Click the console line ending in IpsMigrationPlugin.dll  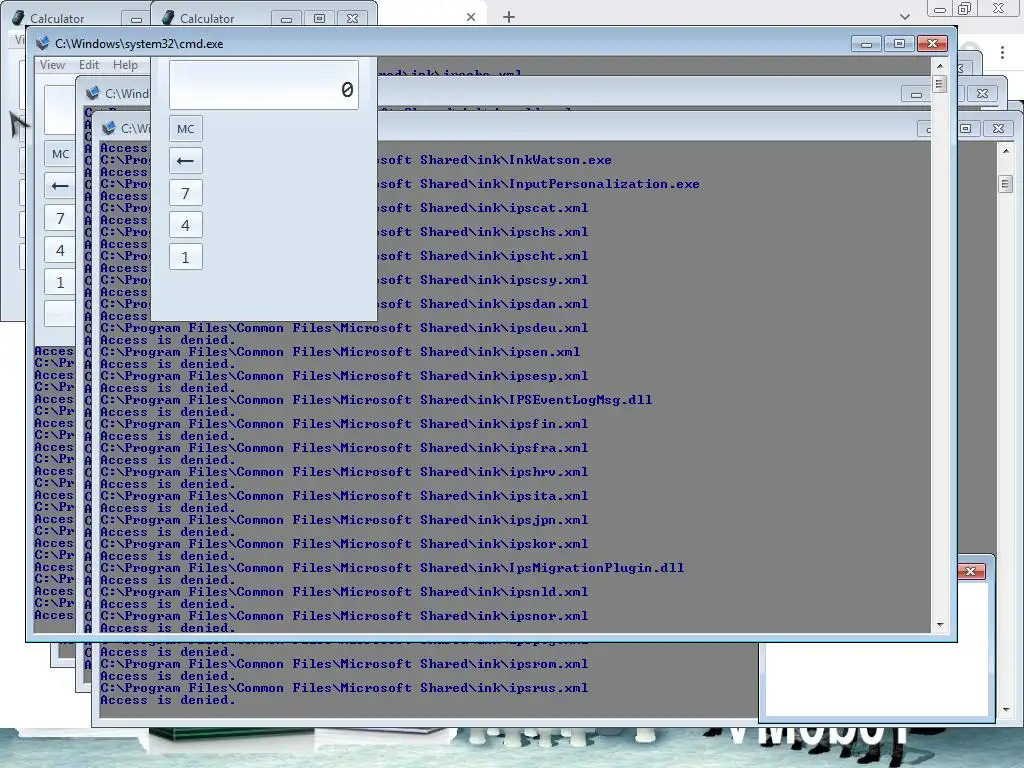[392, 568]
